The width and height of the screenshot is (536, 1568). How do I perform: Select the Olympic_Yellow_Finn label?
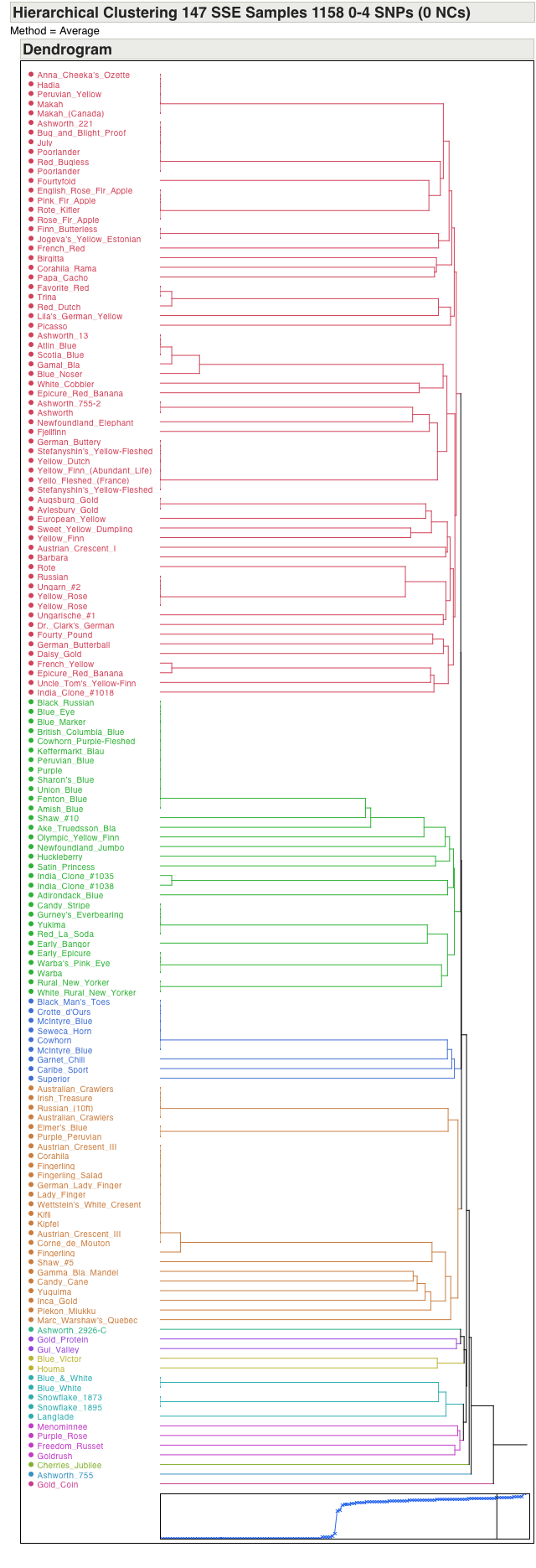coord(78,838)
